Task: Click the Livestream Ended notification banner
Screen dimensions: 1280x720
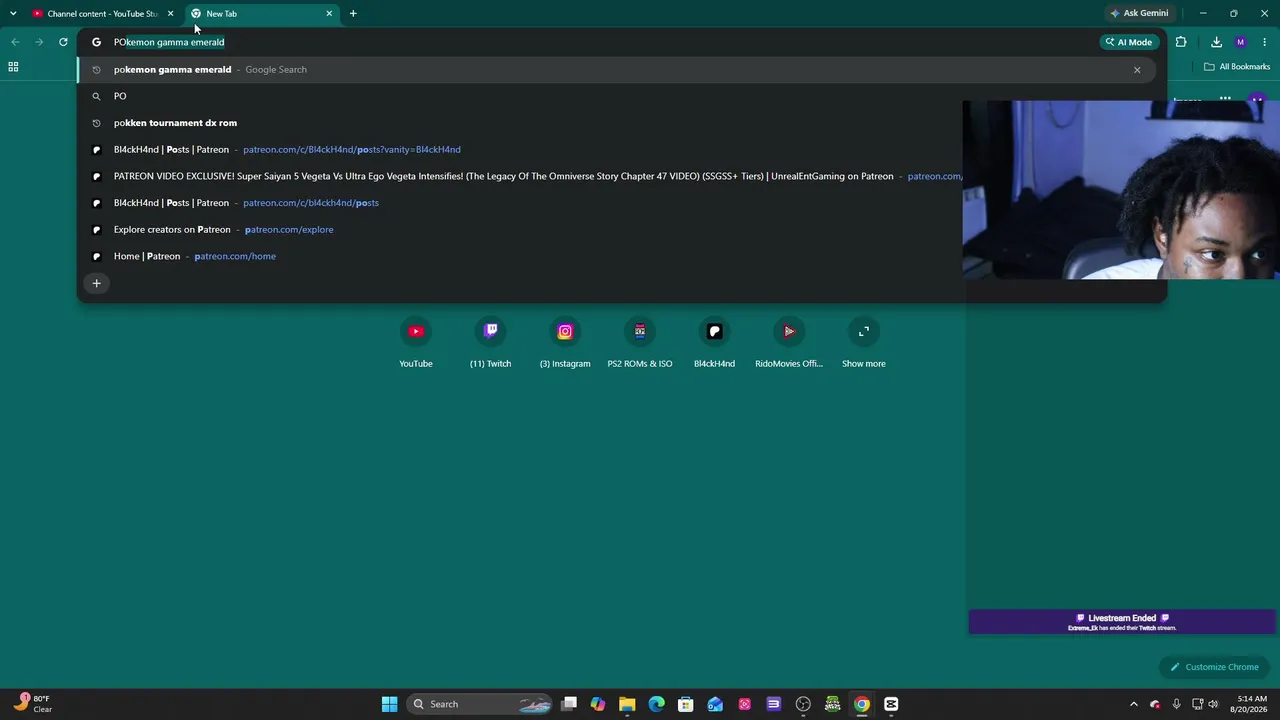Action: coord(1121,622)
